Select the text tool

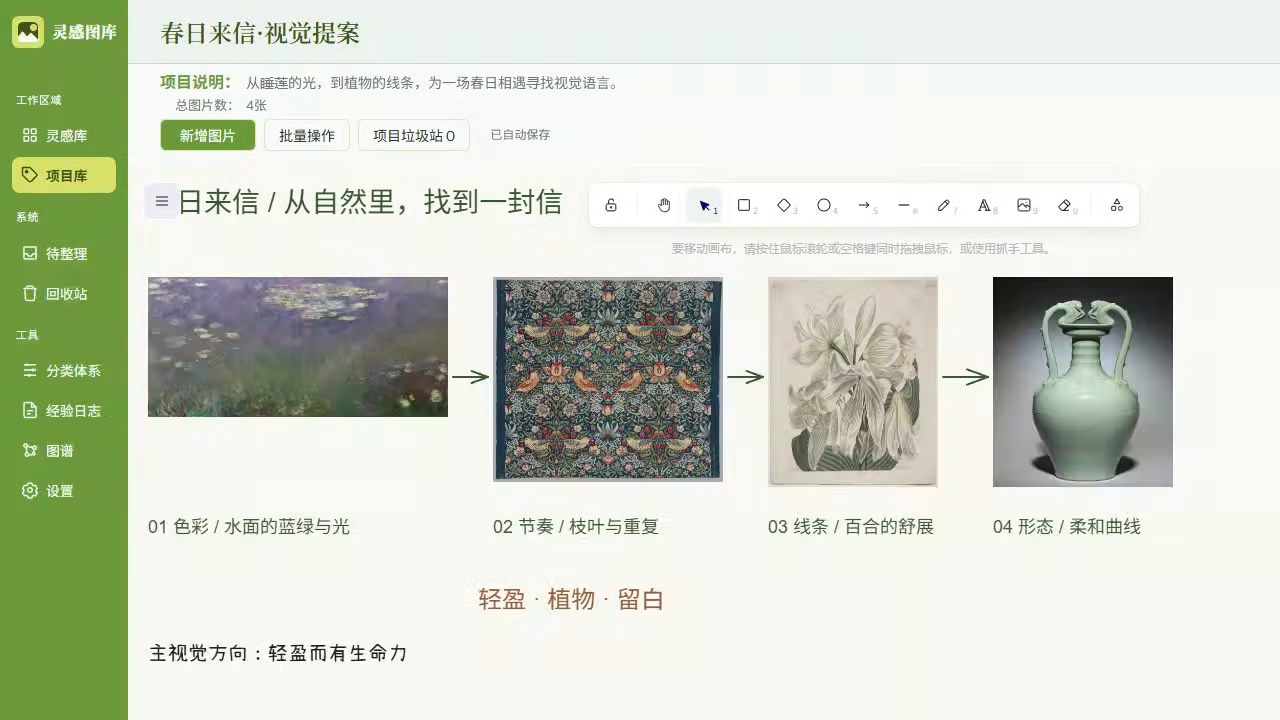[x=984, y=205]
